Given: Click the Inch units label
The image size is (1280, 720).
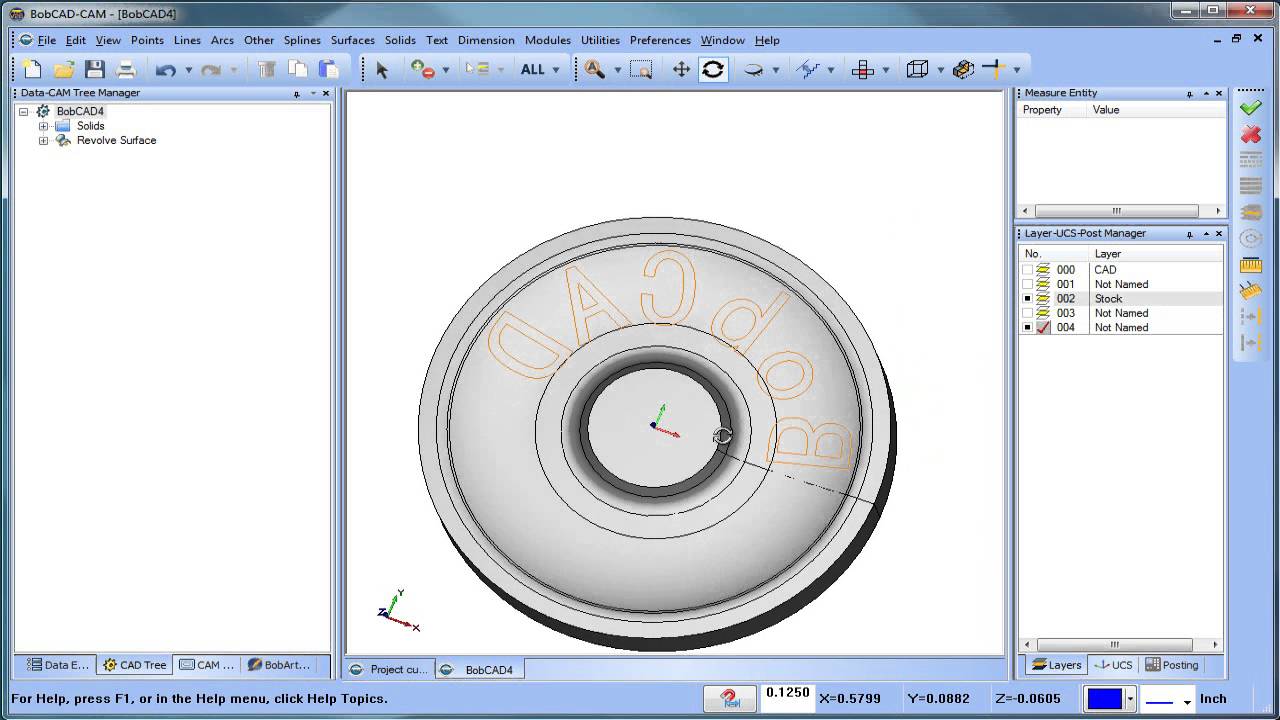Looking at the screenshot, I should tap(1213, 699).
